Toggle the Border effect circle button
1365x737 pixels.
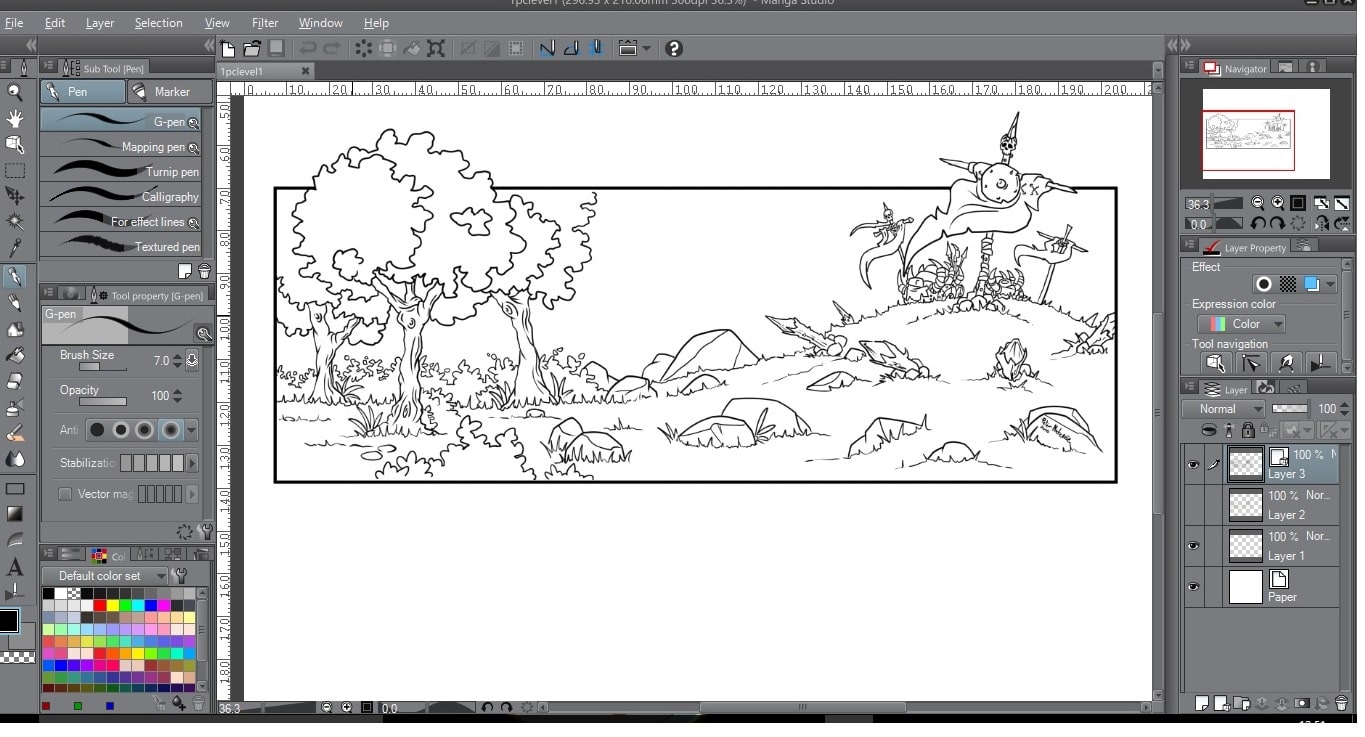click(x=1264, y=285)
